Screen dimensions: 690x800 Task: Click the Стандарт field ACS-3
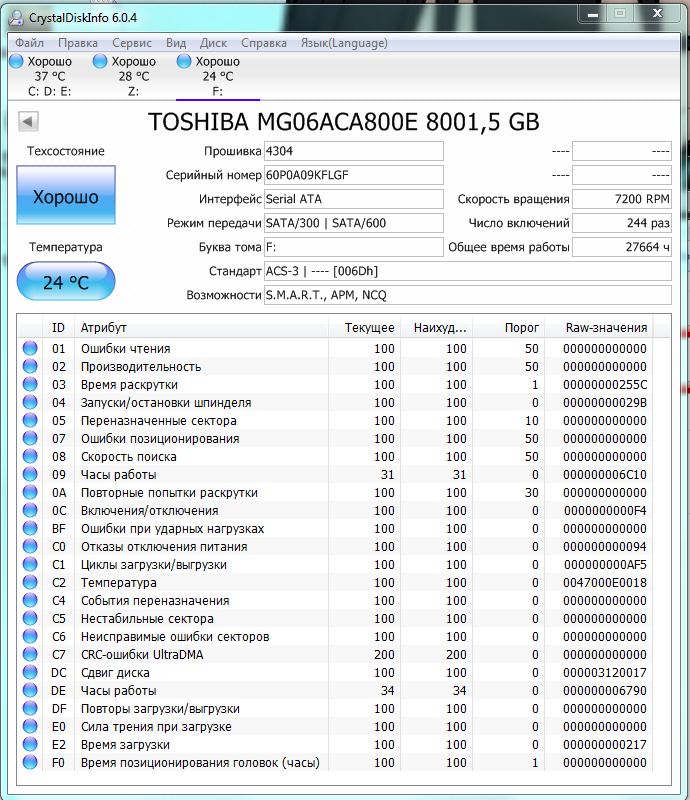(x=467, y=271)
